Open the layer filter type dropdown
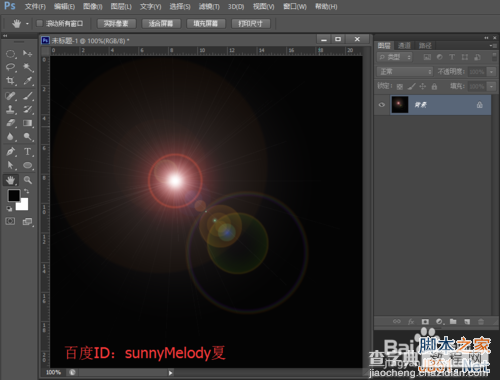 point(395,57)
